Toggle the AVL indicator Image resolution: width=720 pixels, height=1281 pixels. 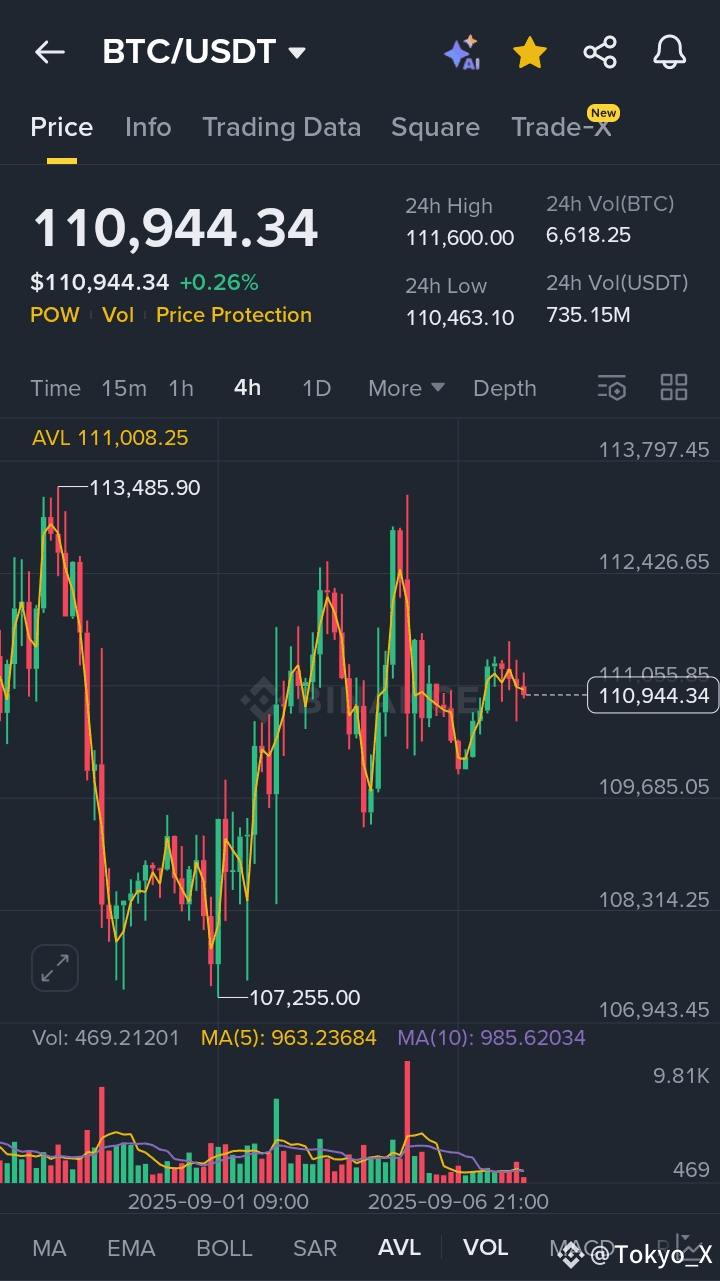pos(399,1247)
